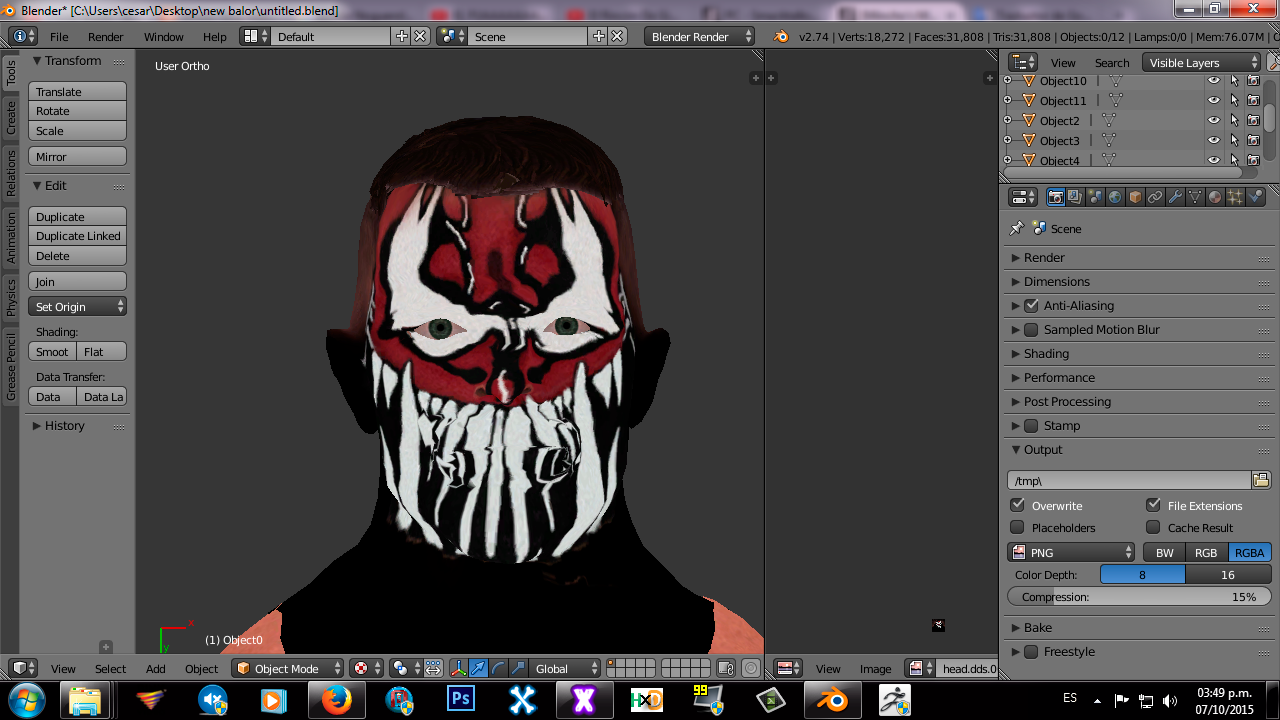Expand the Dimensions panel
Image resolution: width=1280 pixels, height=720 pixels.
1056,282
